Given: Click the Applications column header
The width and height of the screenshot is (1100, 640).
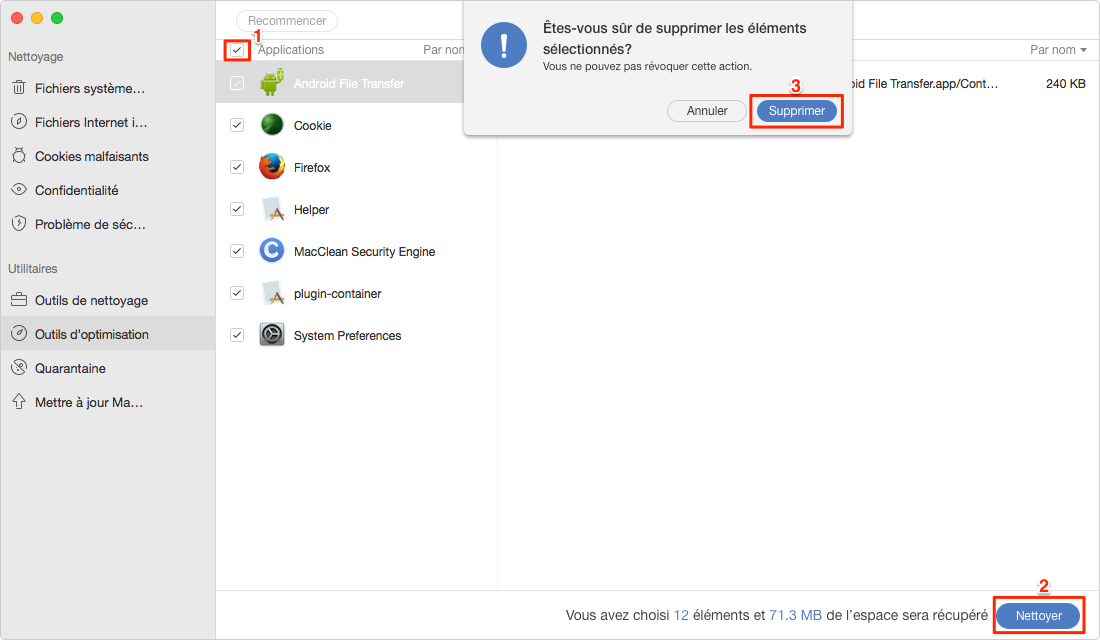Looking at the screenshot, I should (x=290, y=50).
